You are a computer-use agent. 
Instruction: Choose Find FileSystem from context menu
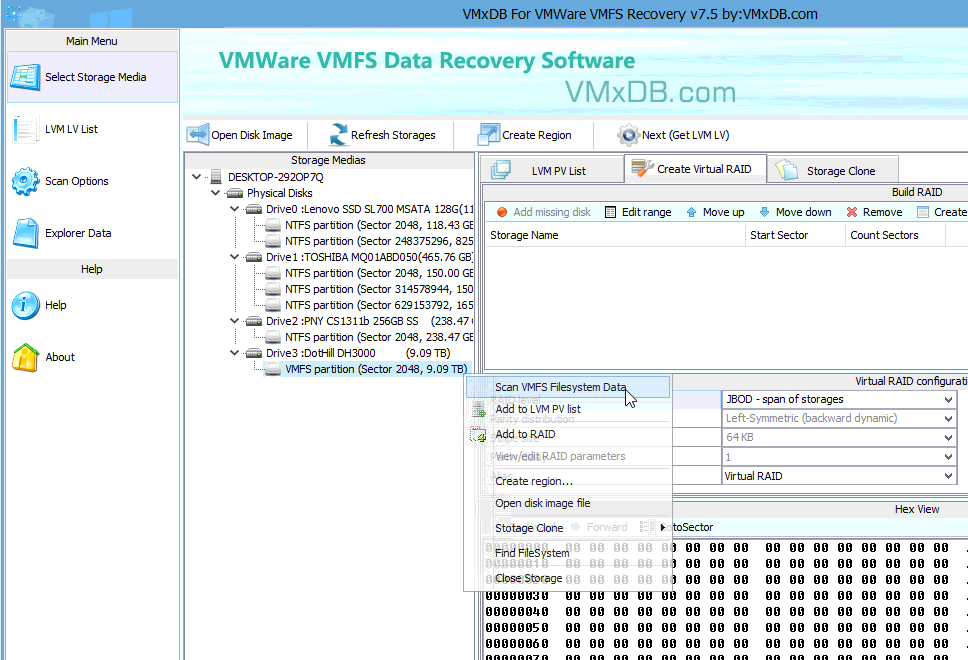(x=568, y=553)
